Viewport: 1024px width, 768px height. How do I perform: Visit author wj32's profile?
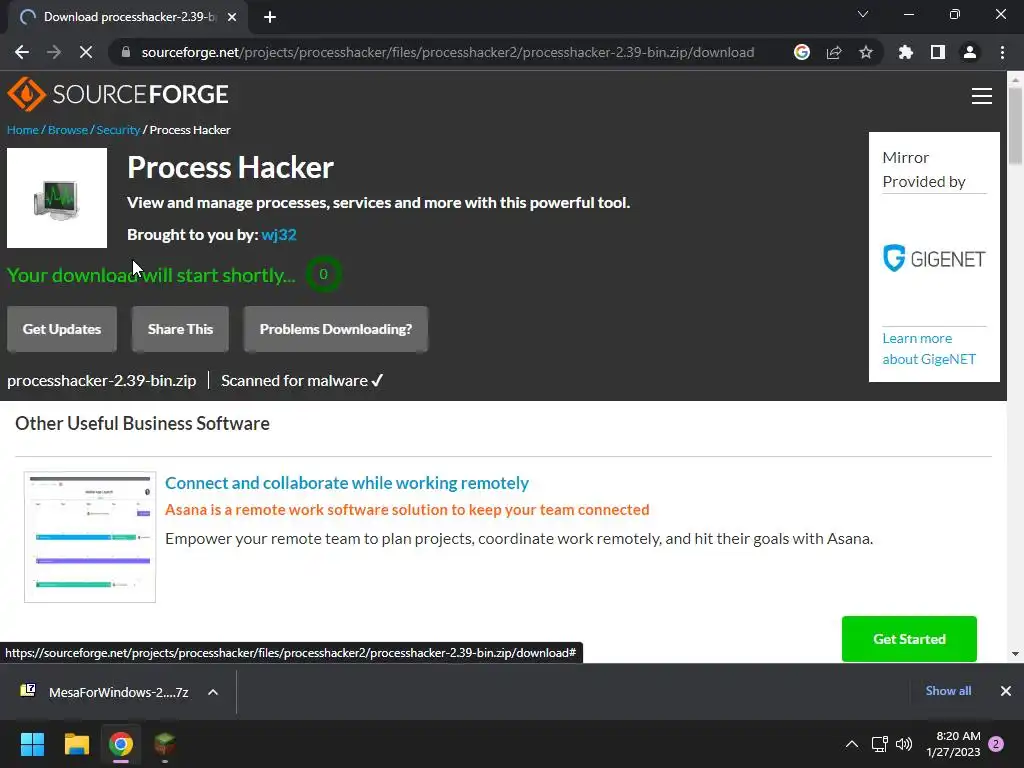pos(279,234)
